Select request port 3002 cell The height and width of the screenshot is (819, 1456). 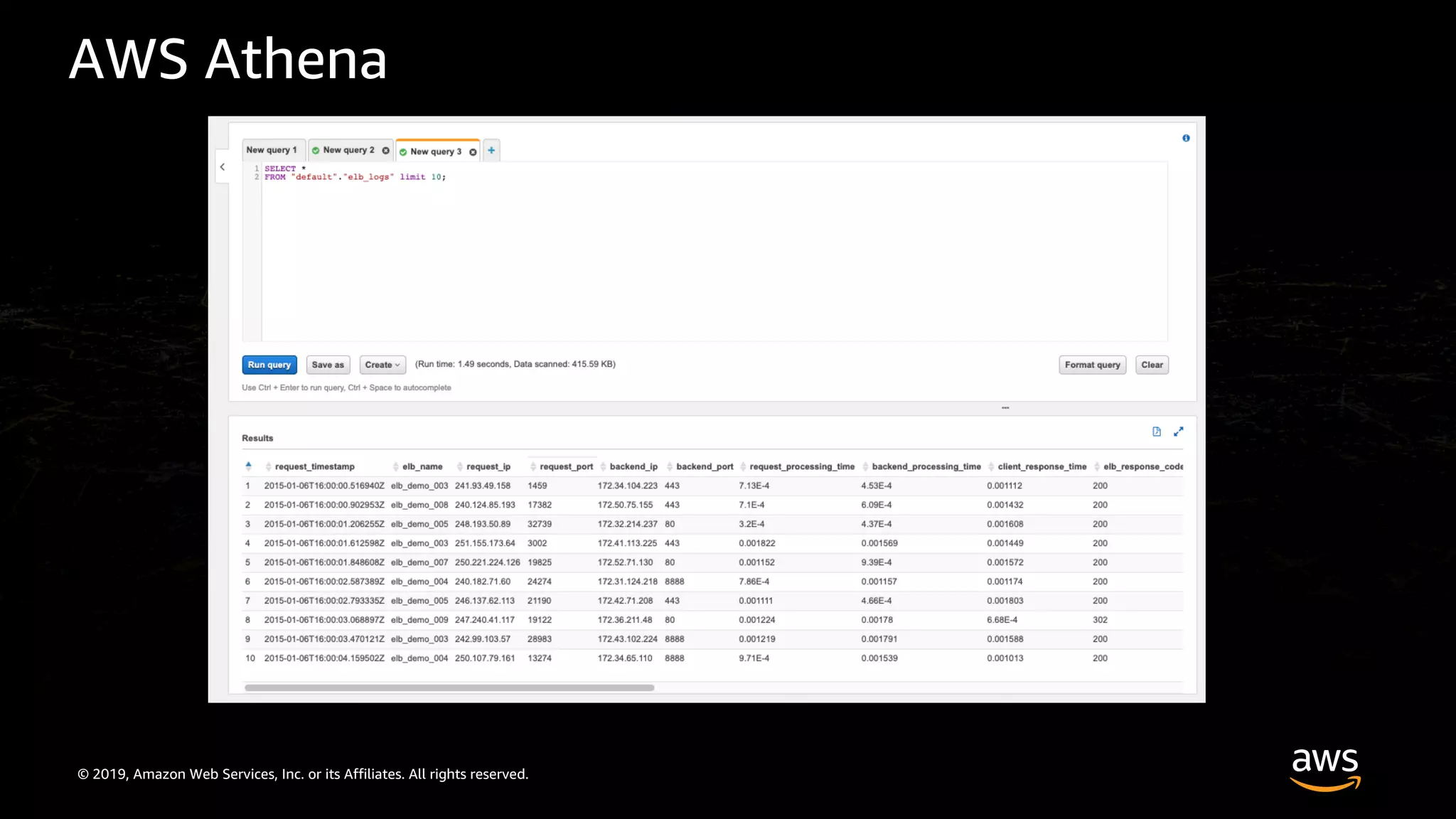click(537, 543)
